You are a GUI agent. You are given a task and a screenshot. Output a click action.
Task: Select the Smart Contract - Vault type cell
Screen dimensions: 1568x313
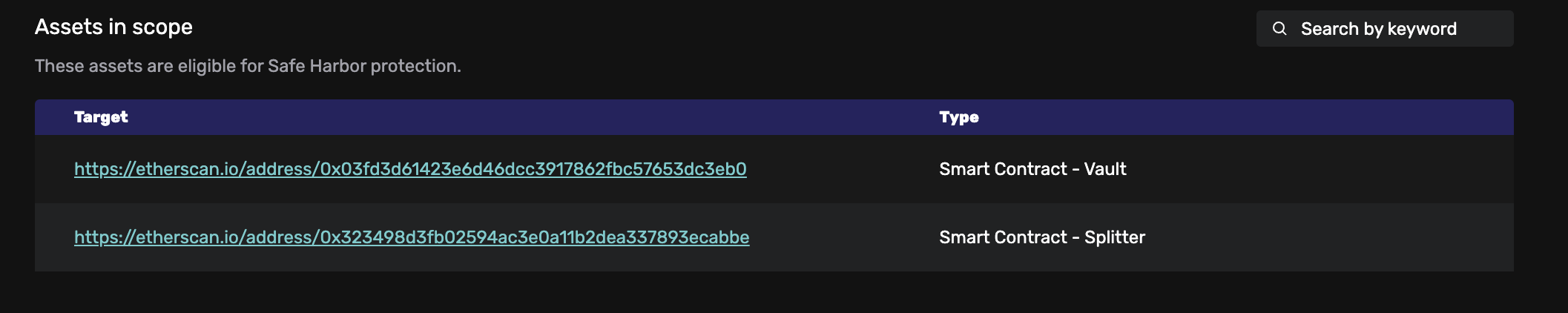click(x=1032, y=169)
